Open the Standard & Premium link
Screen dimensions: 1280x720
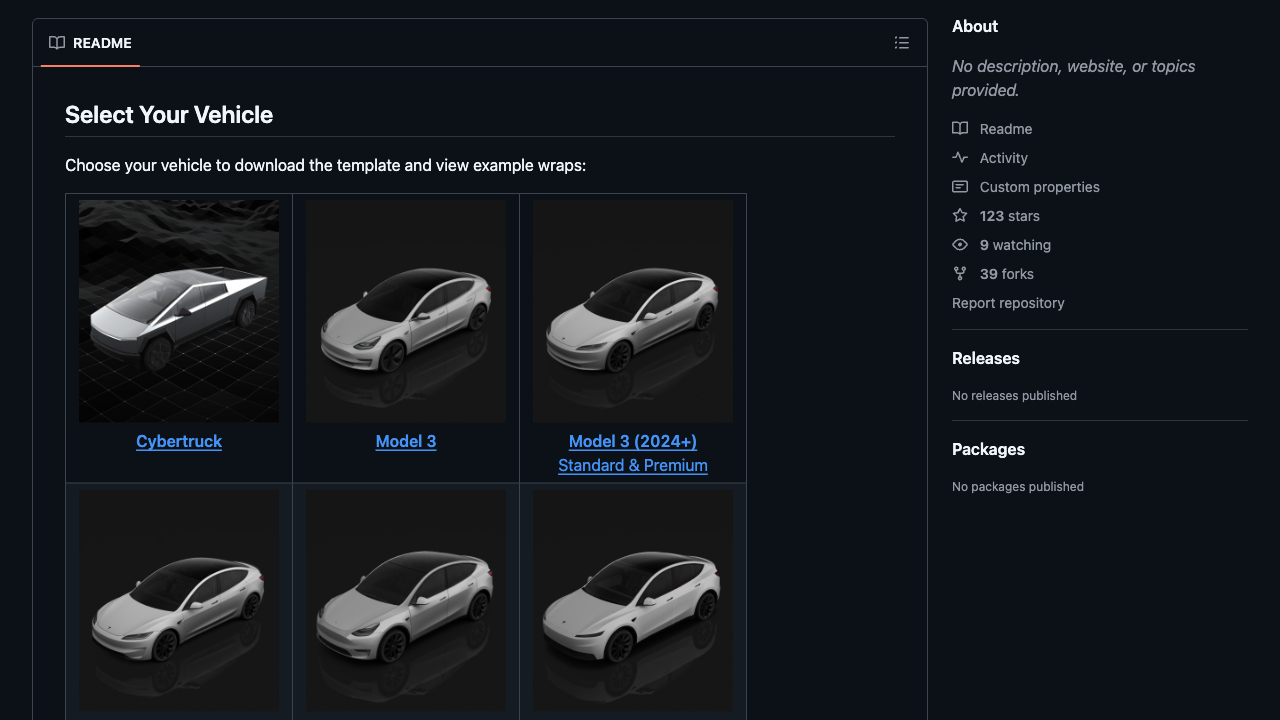[x=633, y=465]
